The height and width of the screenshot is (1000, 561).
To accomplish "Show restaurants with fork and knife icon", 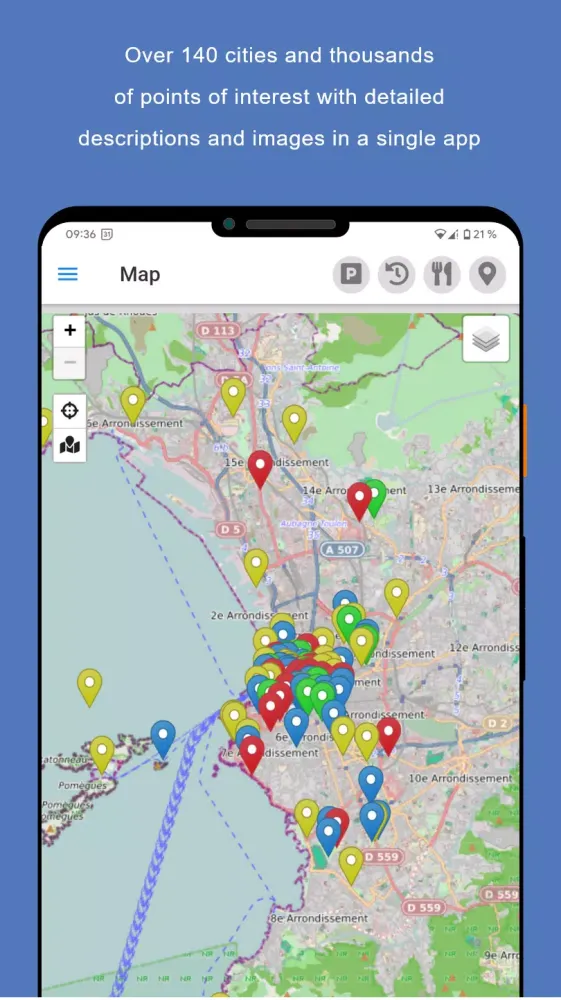I will coord(442,275).
